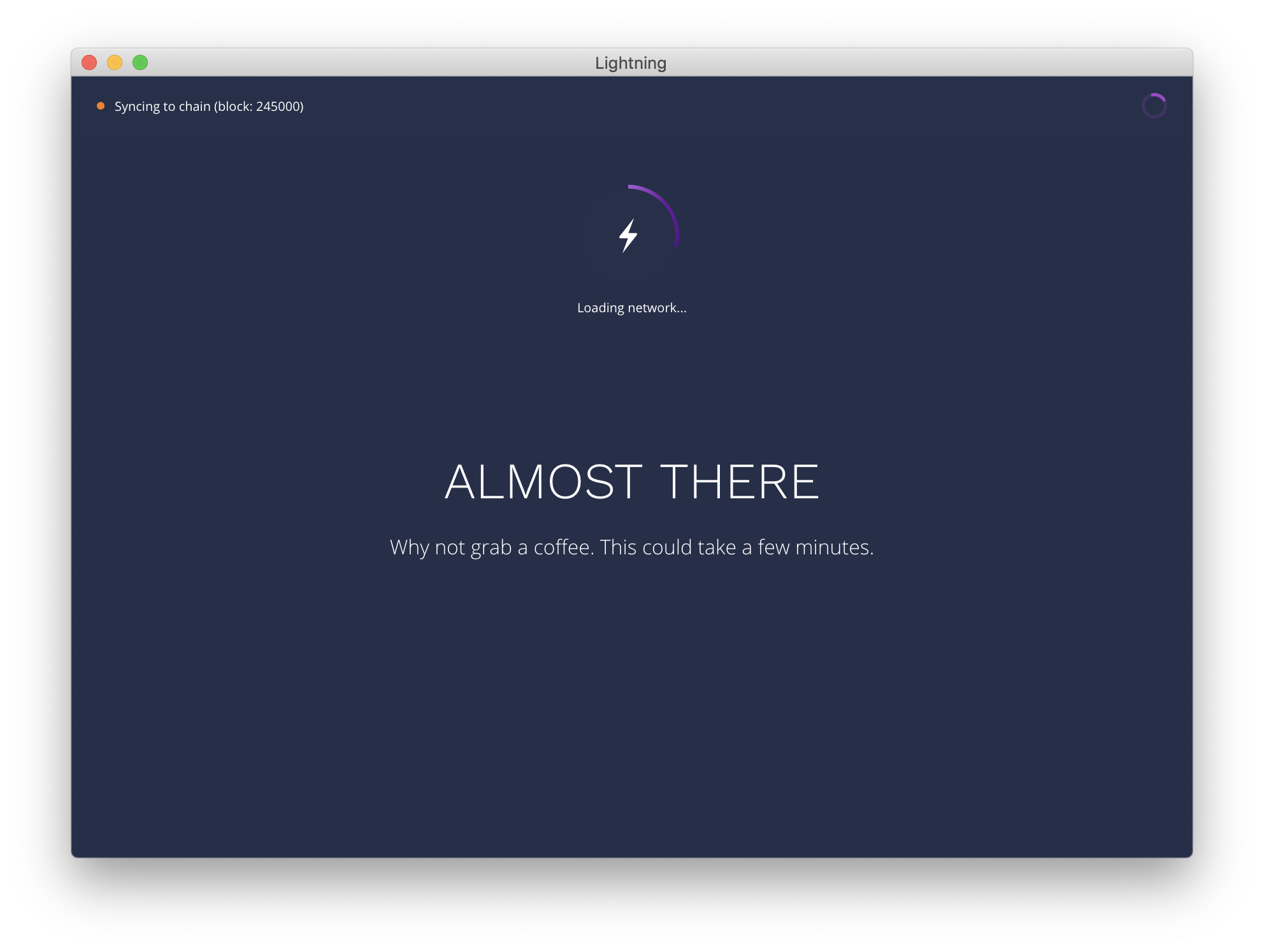Click the 'ALMOST THERE' heading

click(631, 482)
